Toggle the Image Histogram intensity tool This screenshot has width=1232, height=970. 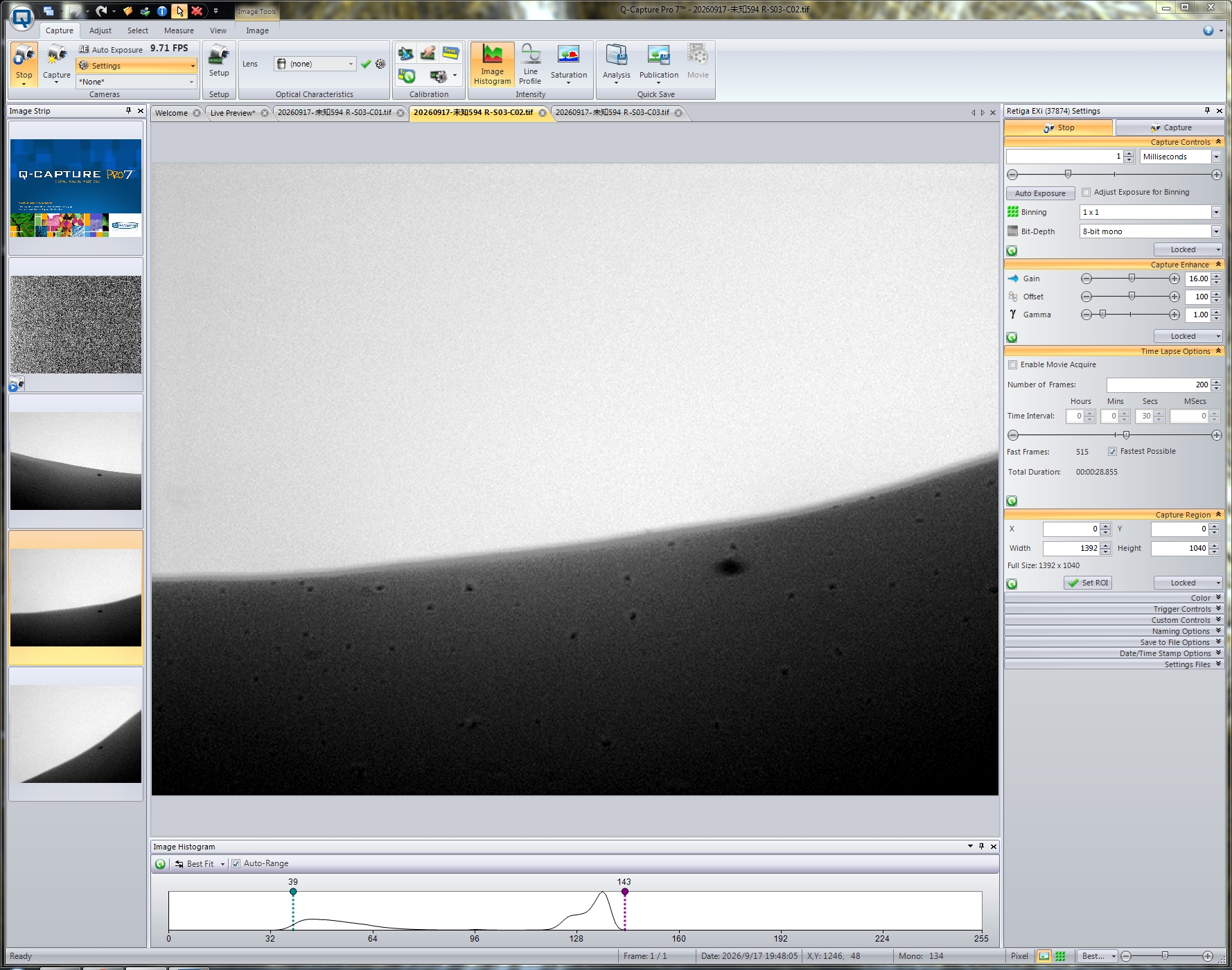point(492,64)
